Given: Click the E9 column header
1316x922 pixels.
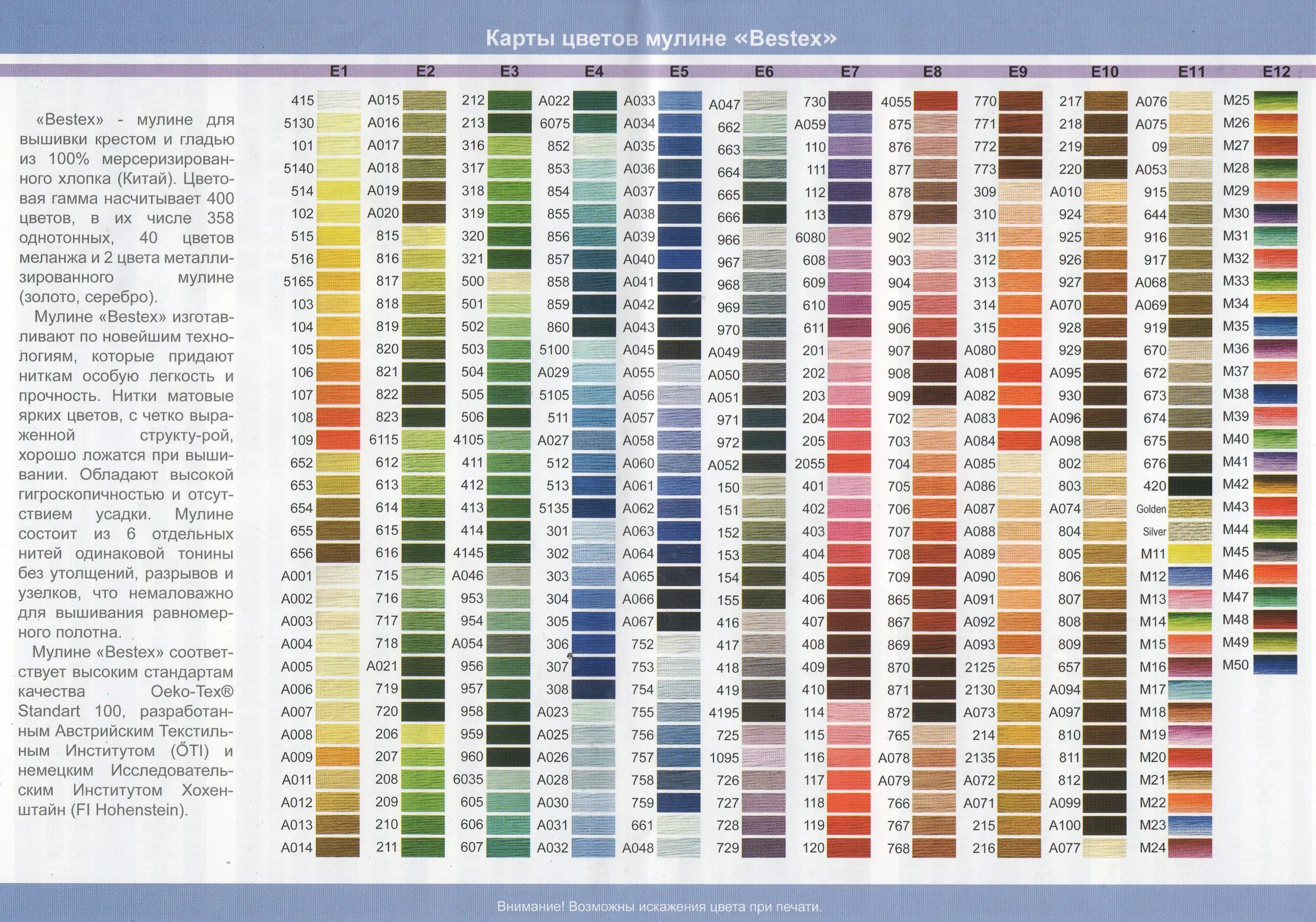Looking at the screenshot, I should 1018,72.
